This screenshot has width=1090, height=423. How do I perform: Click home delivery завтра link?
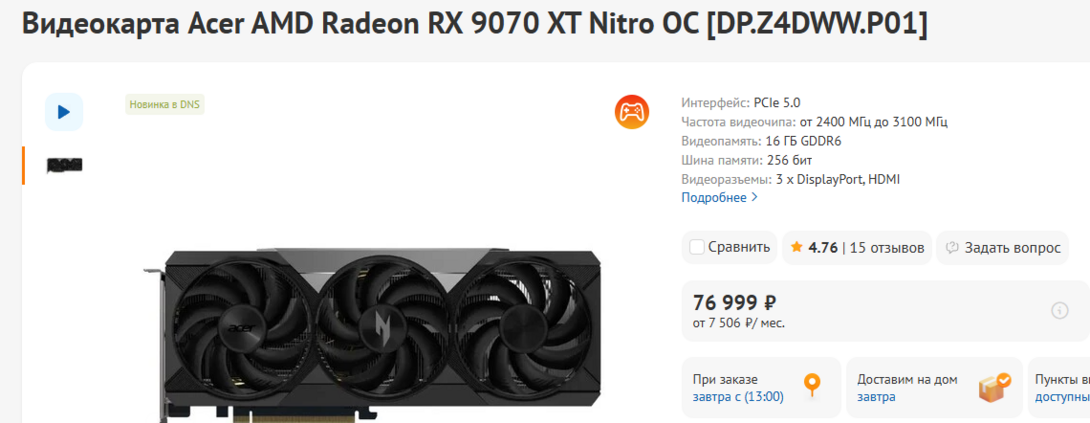coord(876,397)
